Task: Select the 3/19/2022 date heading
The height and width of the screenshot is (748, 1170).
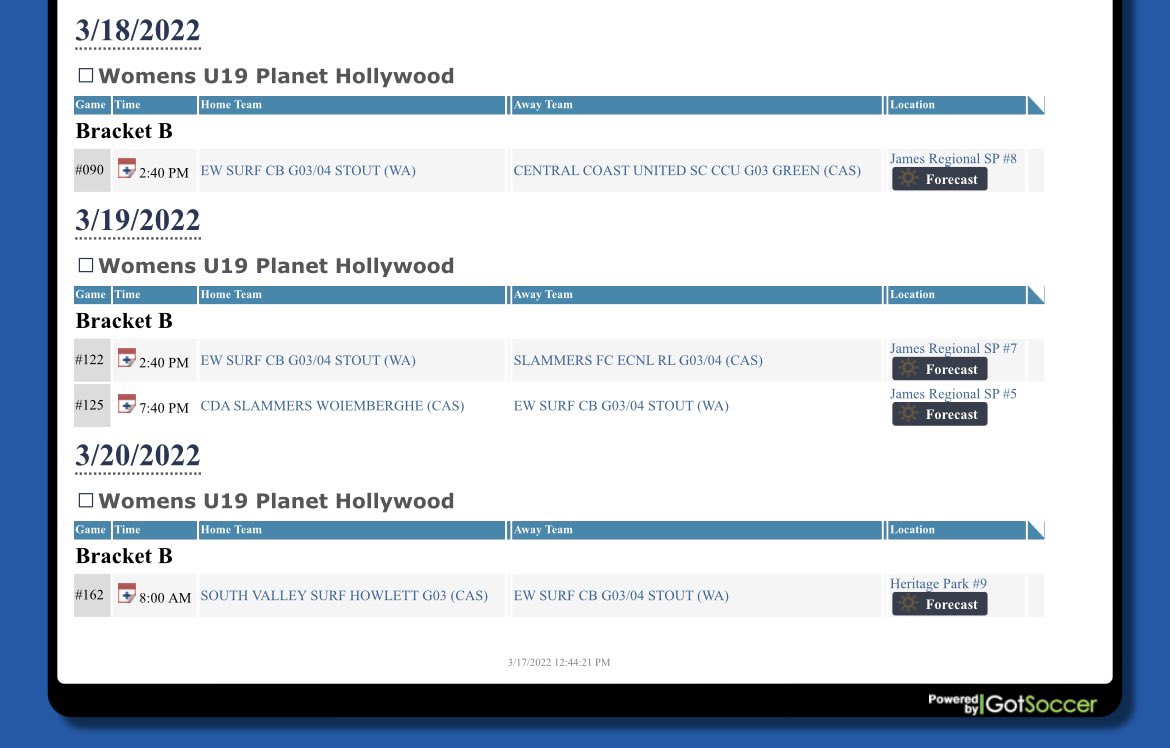Action: tap(138, 220)
